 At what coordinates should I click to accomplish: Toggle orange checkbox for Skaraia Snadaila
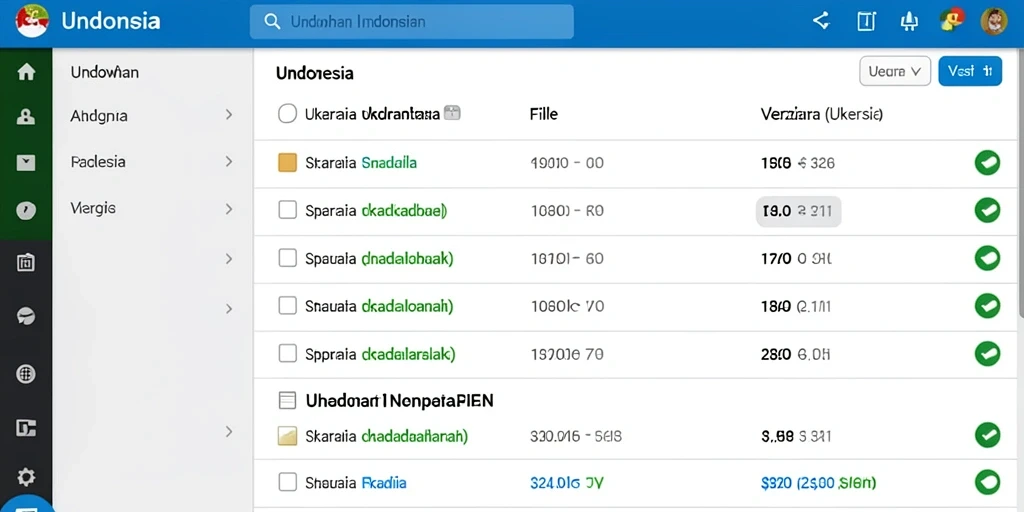287,163
